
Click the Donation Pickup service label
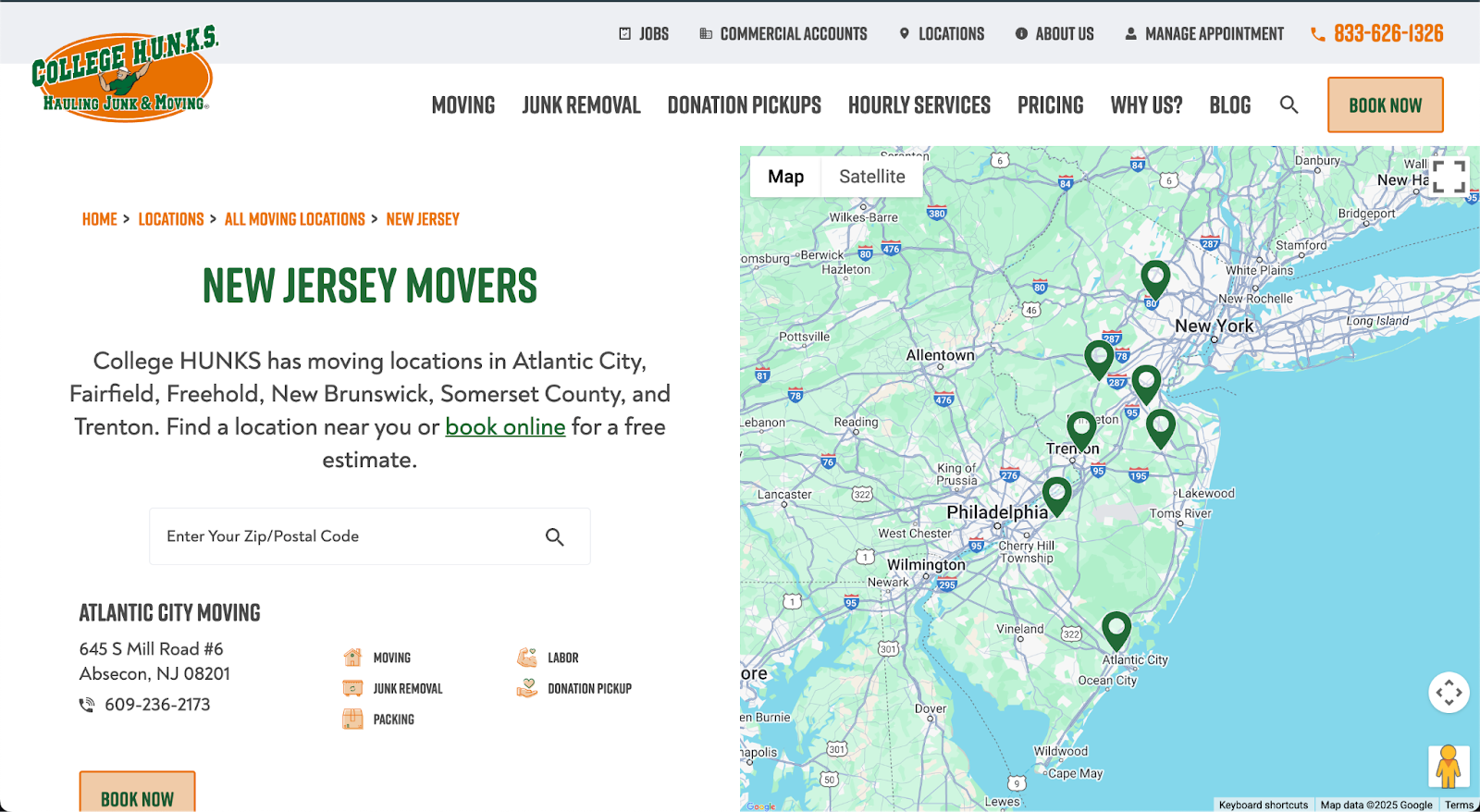coord(589,688)
